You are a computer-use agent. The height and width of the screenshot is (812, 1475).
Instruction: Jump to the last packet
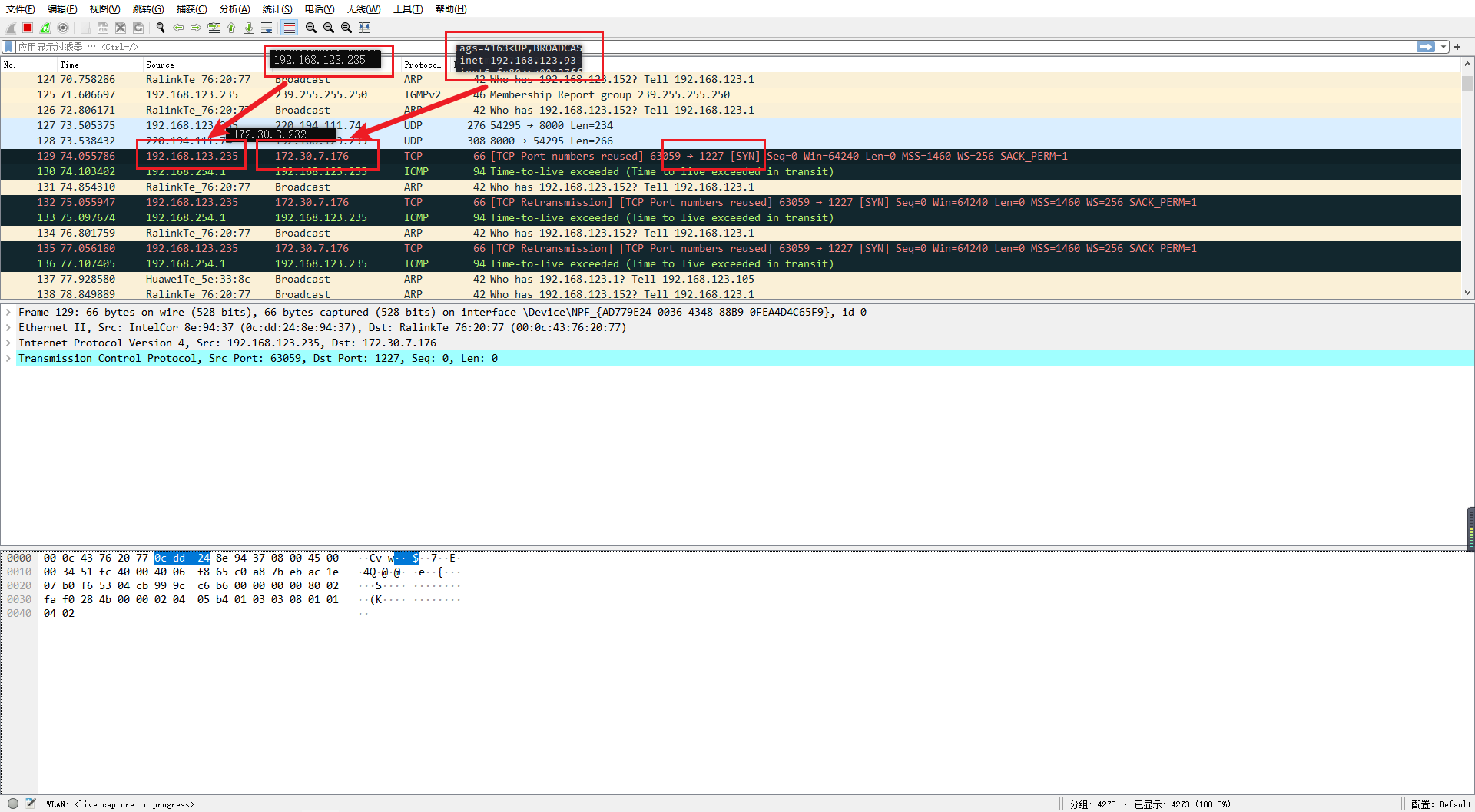click(249, 28)
